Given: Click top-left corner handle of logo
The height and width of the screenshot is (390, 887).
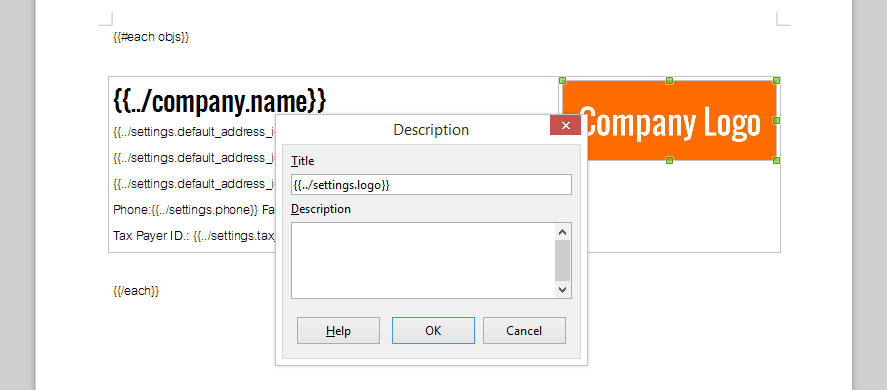Looking at the screenshot, I should (562, 80).
